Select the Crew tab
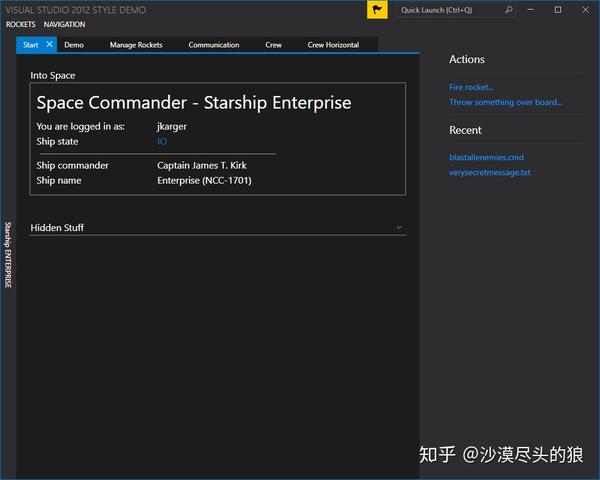Viewport: 600px width, 480px height. [x=273, y=45]
